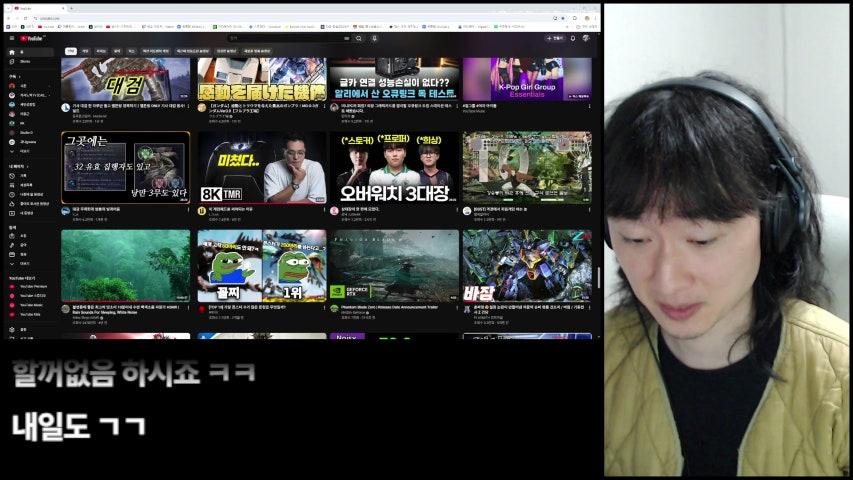Open the green rainforest rain sounds video
The width and height of the screenshot is (853, 480).
click(126, 266)
